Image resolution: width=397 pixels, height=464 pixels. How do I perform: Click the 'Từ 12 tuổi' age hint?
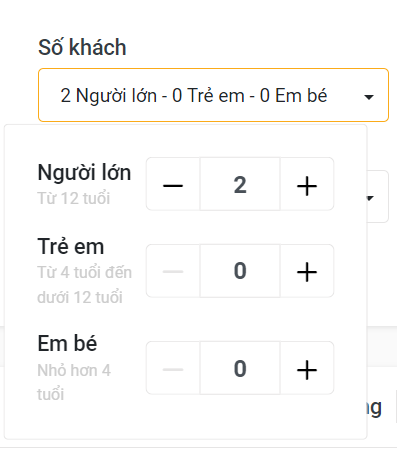(74, 198)
